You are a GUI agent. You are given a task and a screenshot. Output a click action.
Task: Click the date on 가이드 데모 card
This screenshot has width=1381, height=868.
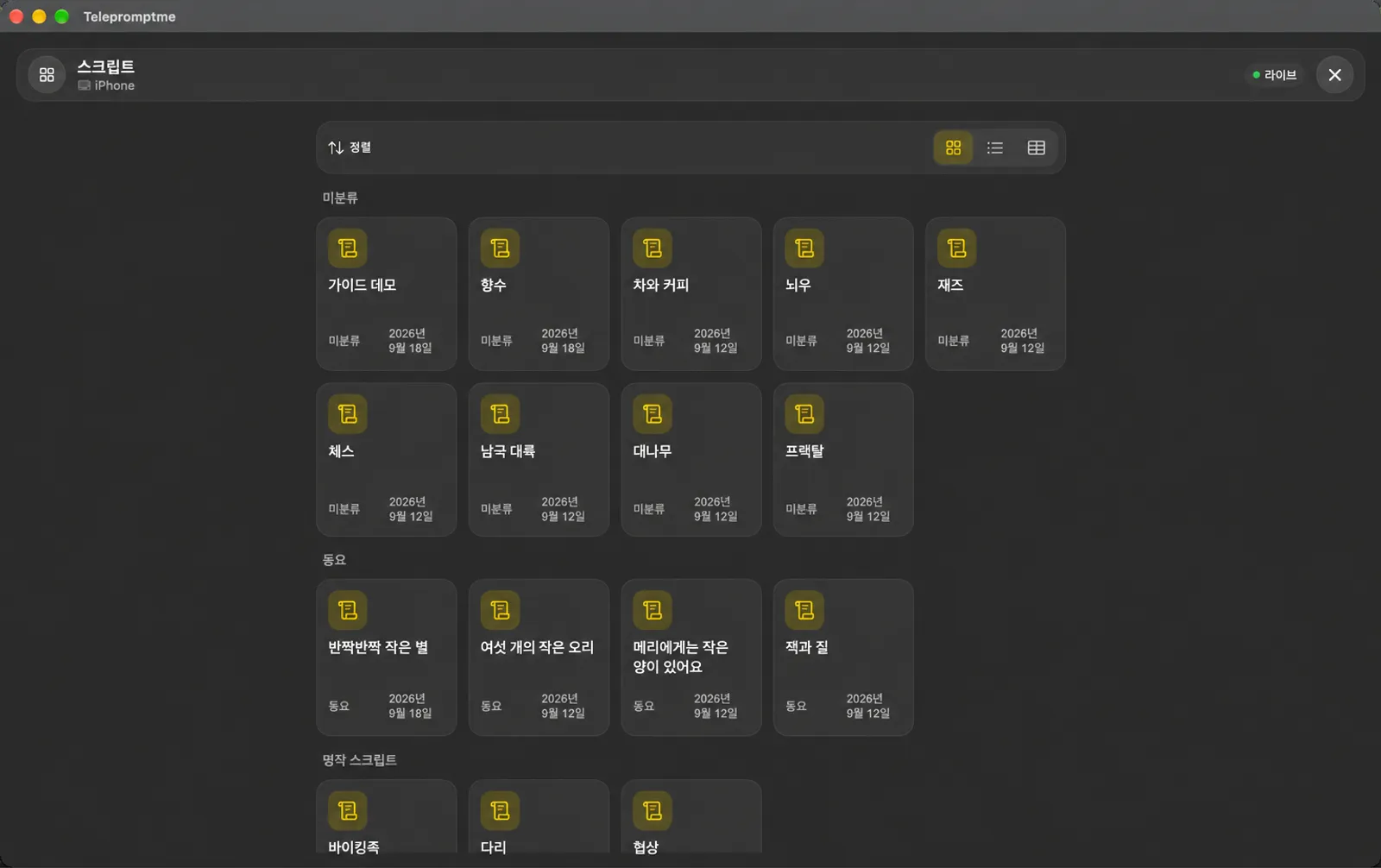410,341
